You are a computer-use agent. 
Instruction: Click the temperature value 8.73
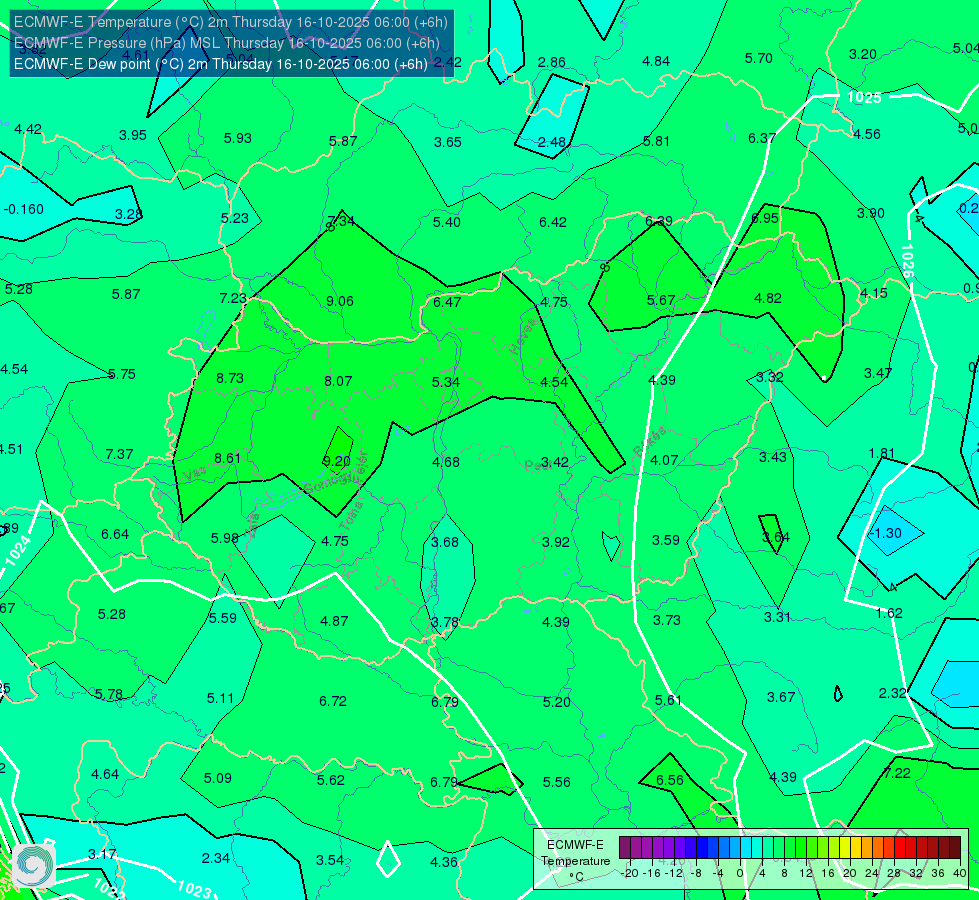(x=230, y=378)
